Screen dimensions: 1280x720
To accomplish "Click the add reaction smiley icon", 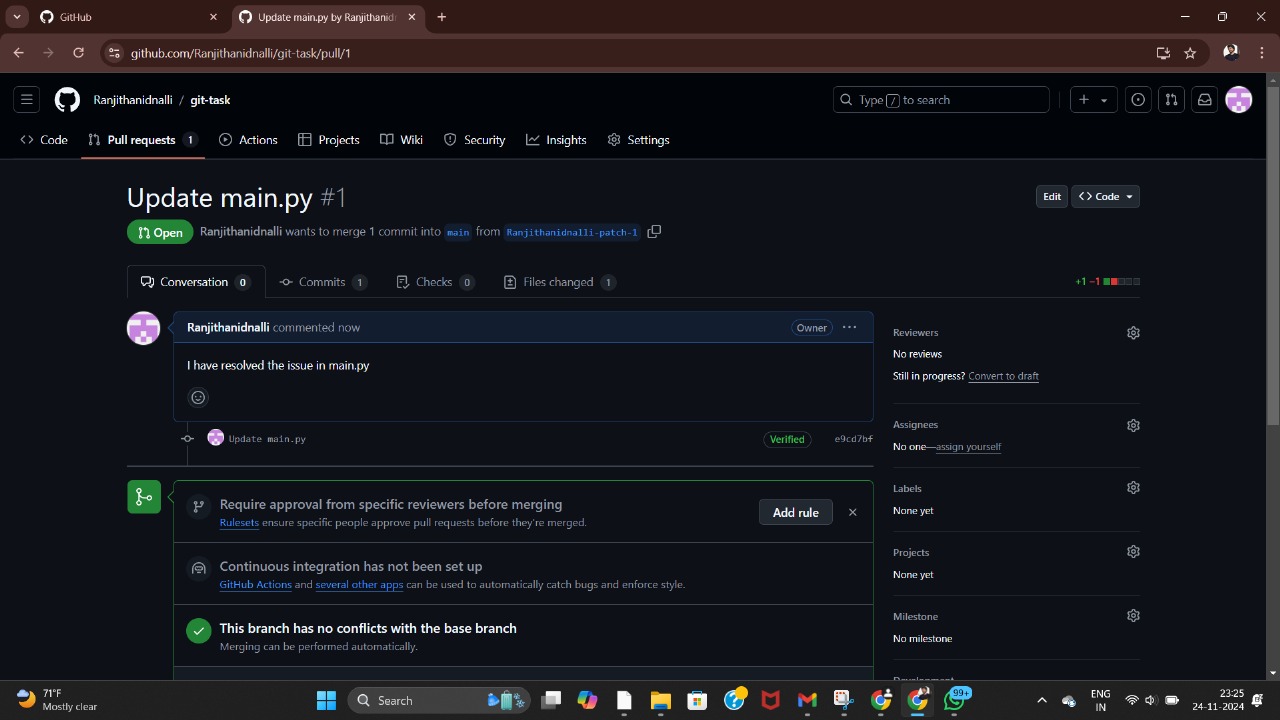I will [198, 398].
